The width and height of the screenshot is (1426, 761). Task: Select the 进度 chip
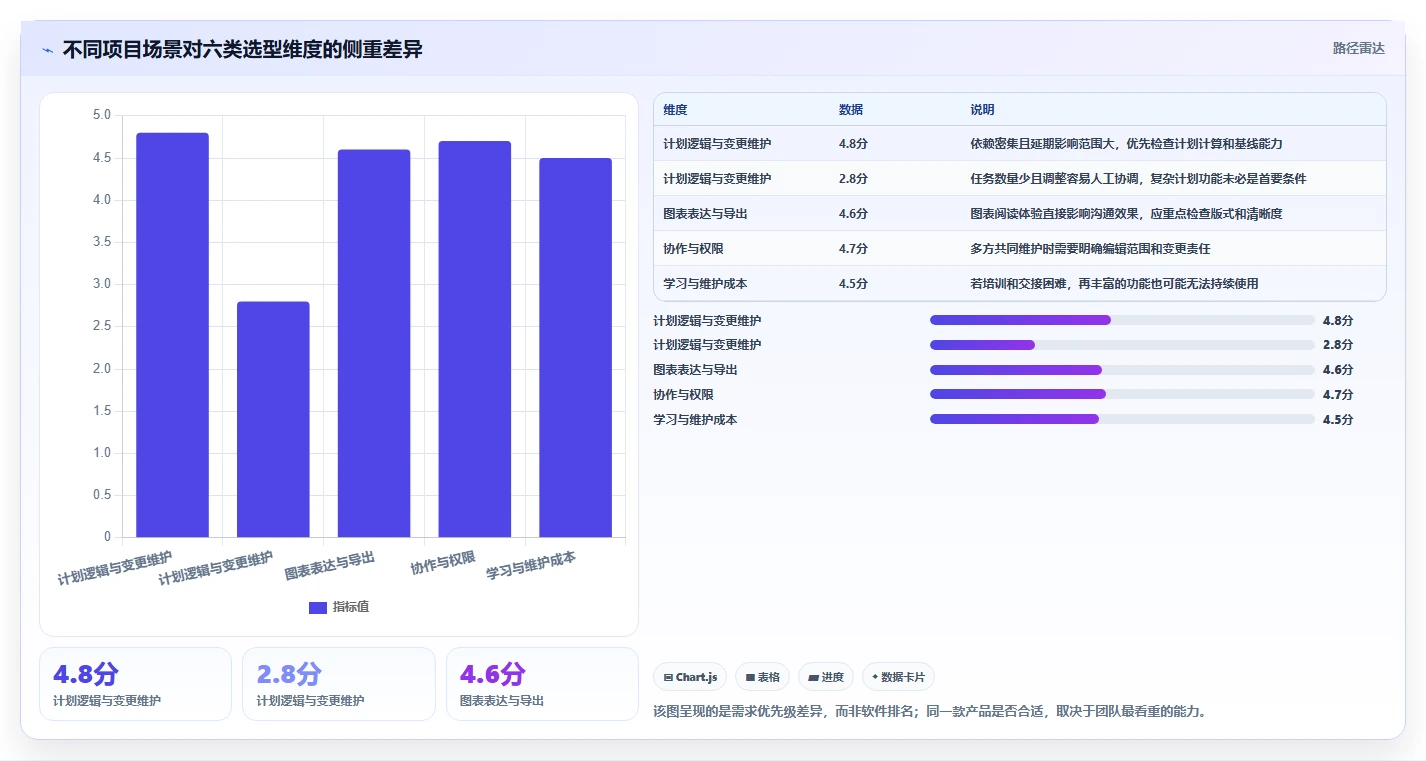click(x=826, y=677)
